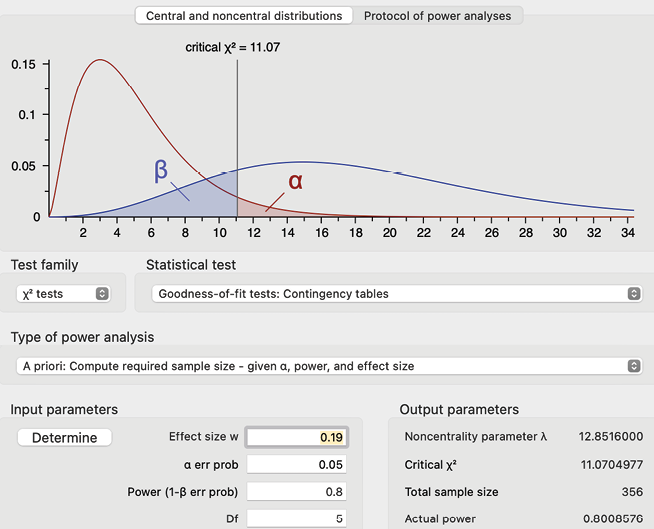Click the Critical χ² output value

coord(609,465)
